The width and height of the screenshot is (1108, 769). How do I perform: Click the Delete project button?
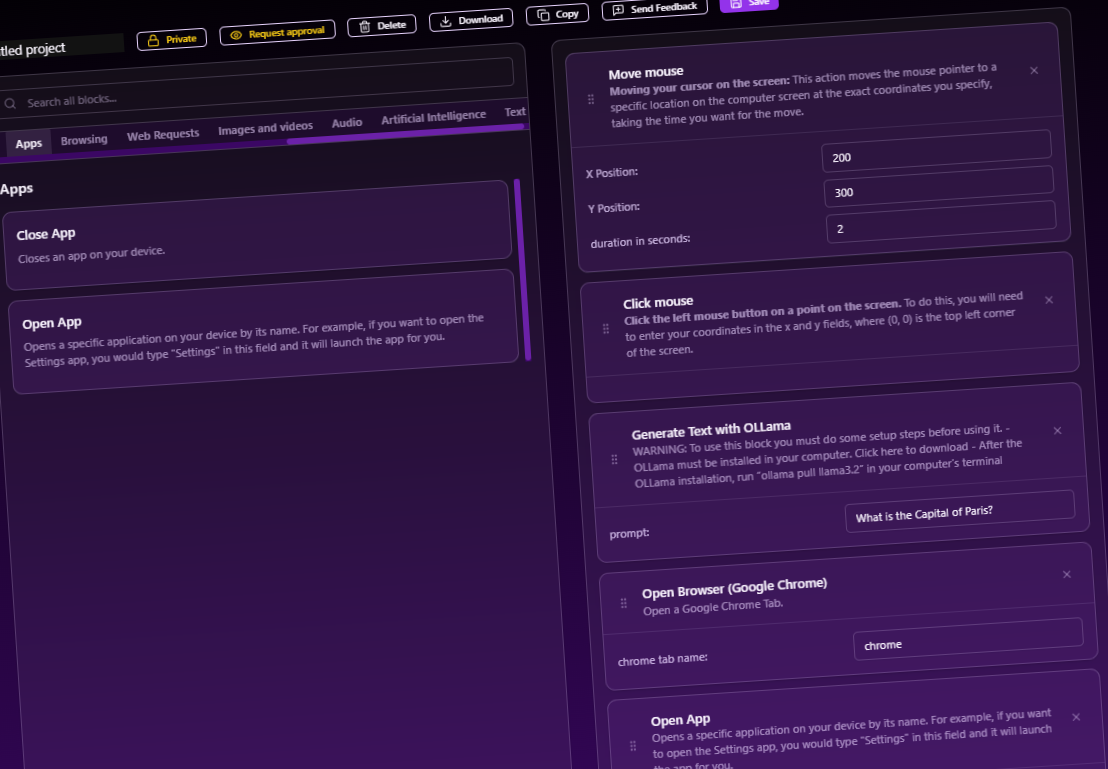pyautogui.click(x=382, y=26)
